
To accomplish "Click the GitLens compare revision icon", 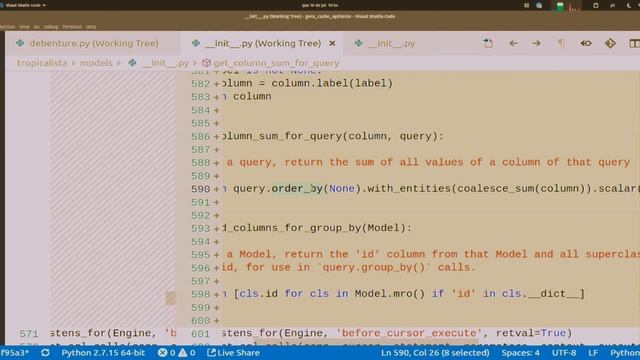I will (x=586, y=43).
